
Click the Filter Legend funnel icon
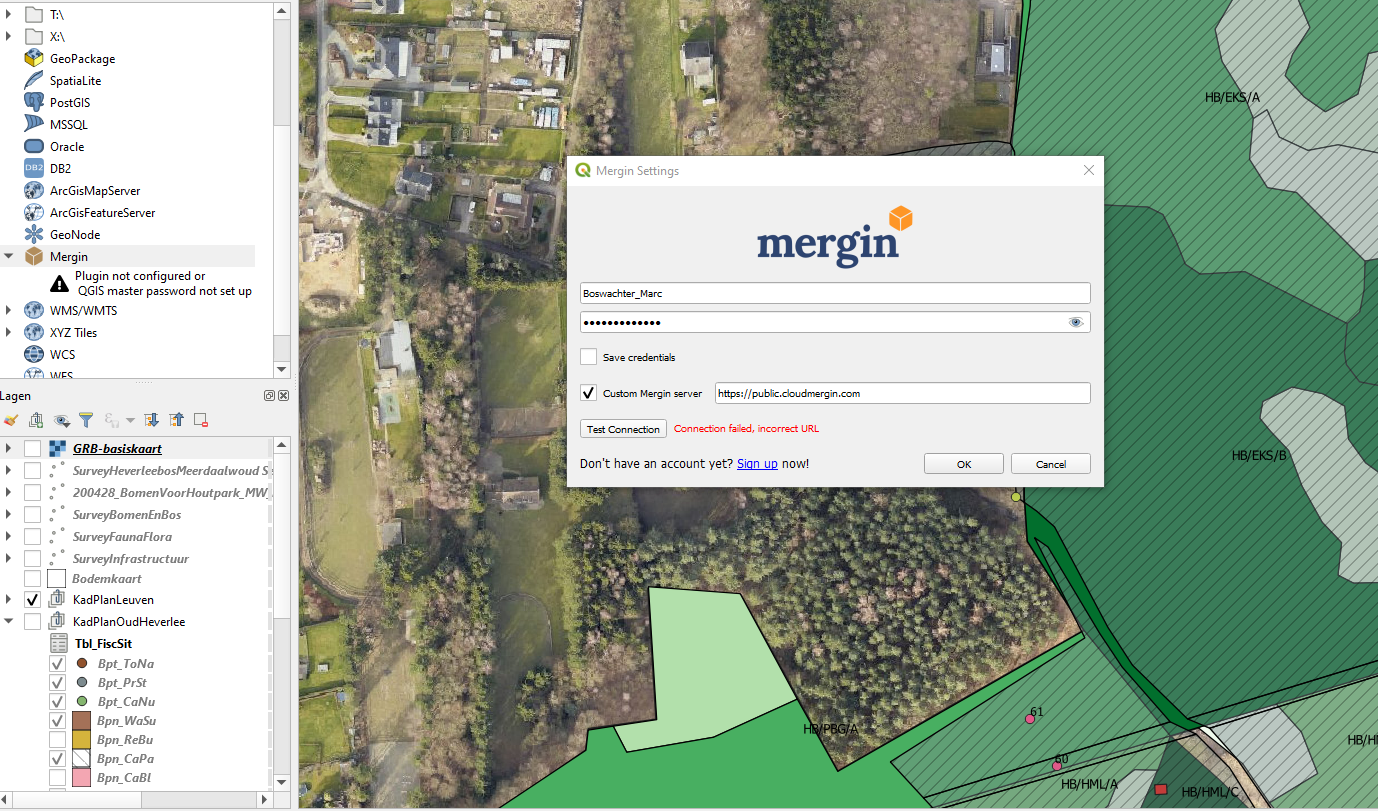pos(86,419)
